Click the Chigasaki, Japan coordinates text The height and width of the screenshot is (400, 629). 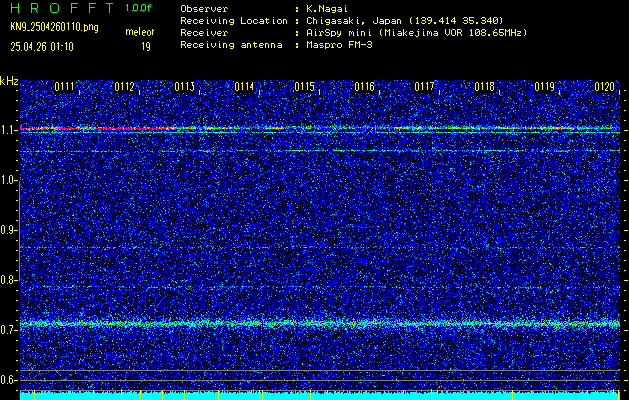tap(404, 20)
